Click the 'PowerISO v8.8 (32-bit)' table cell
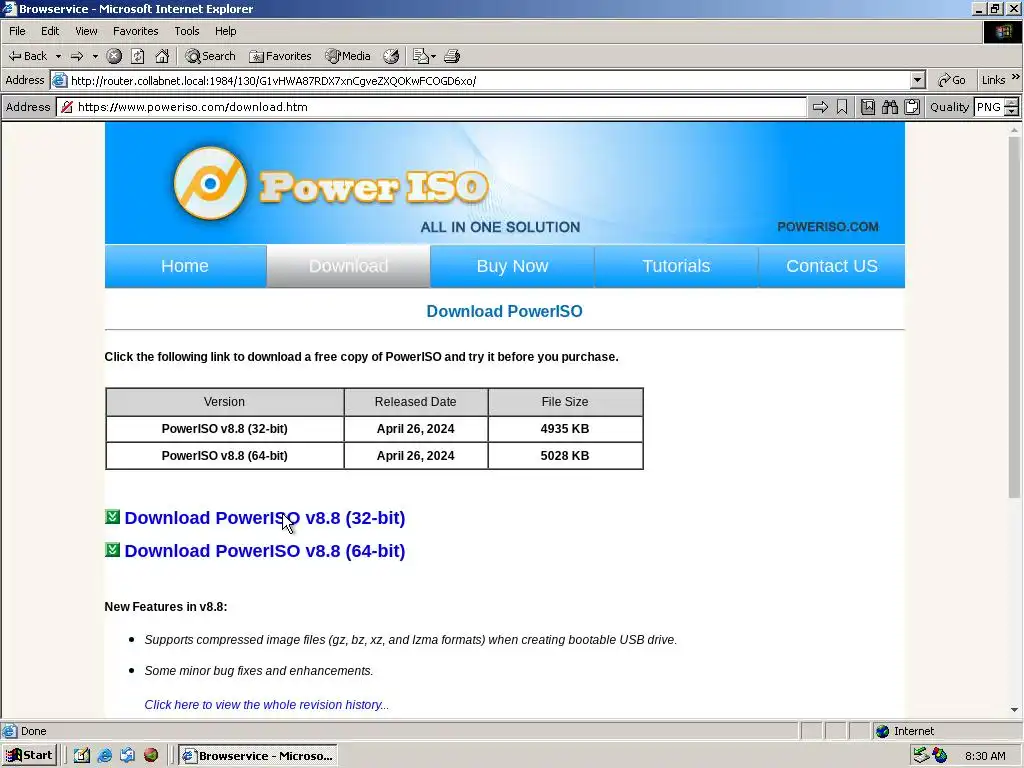1024x768 pixels. point(225,429)
